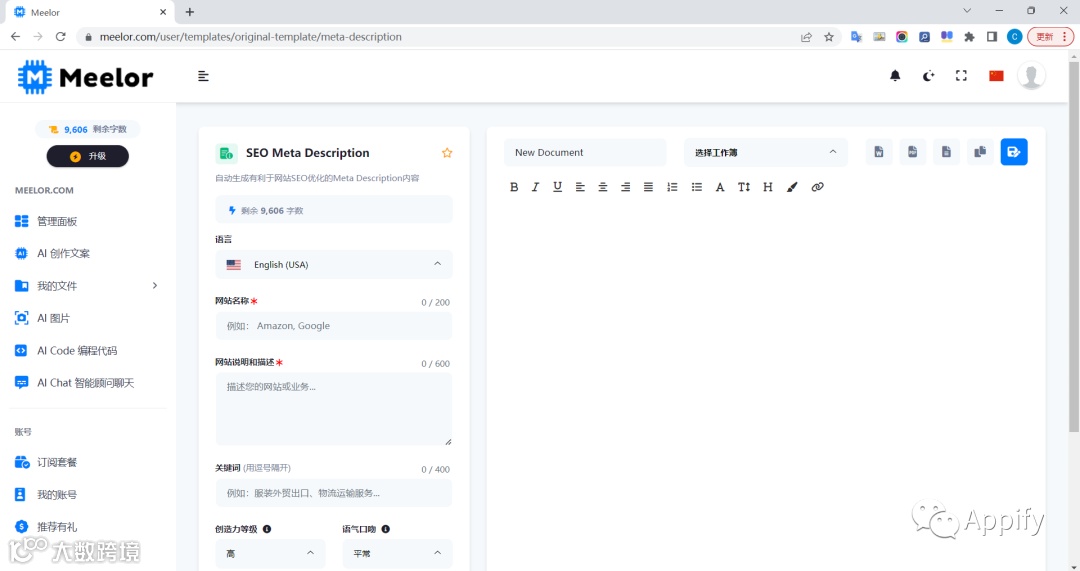Click the browser 更新 update button

pos(1050,37)
